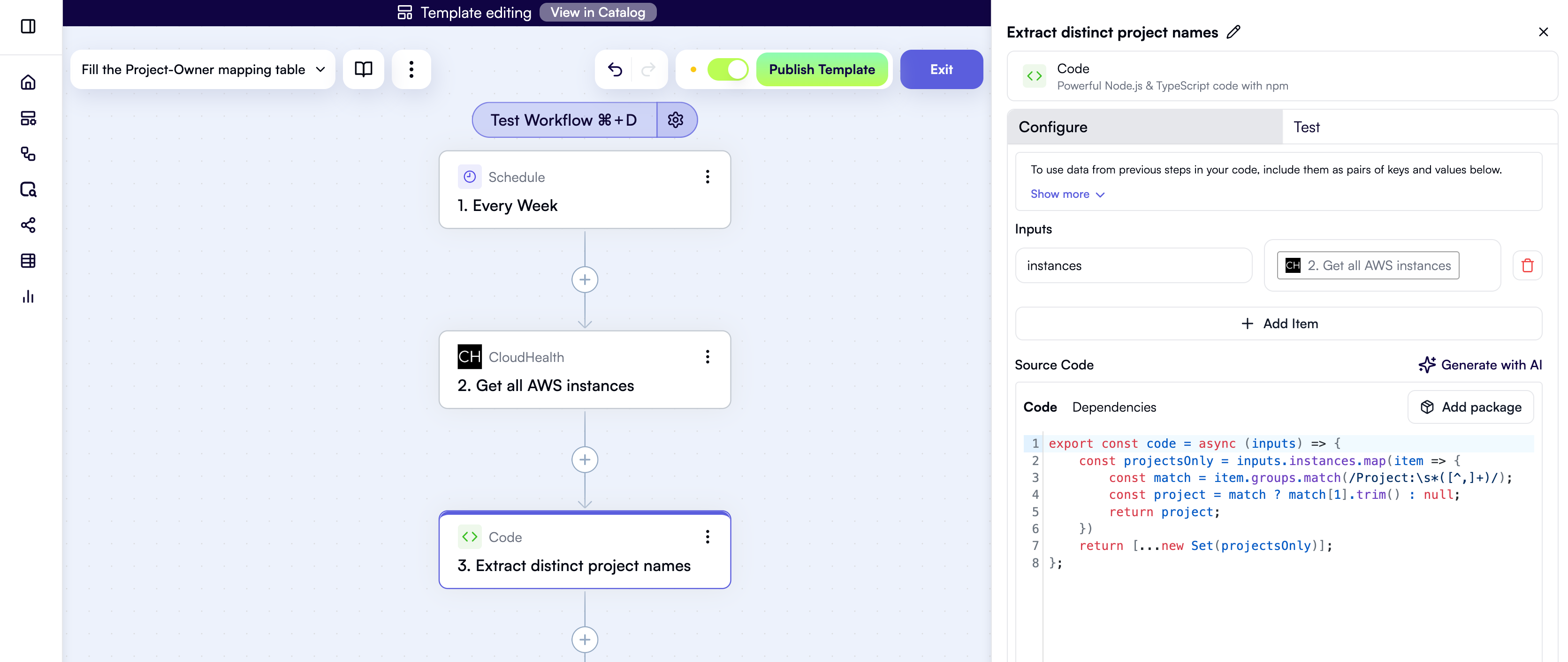Click the analytics bar chart sidebar icon
The image size is (1568, 662).
pyautogui.click(x=28, y=297)
